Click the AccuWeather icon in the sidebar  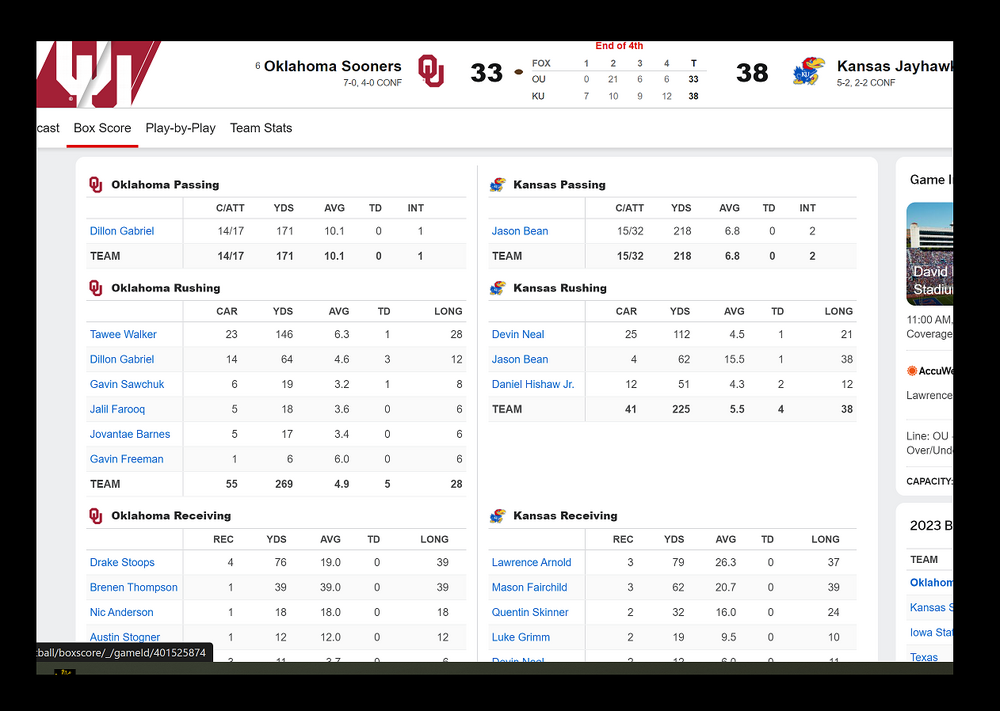click(912, 371)
